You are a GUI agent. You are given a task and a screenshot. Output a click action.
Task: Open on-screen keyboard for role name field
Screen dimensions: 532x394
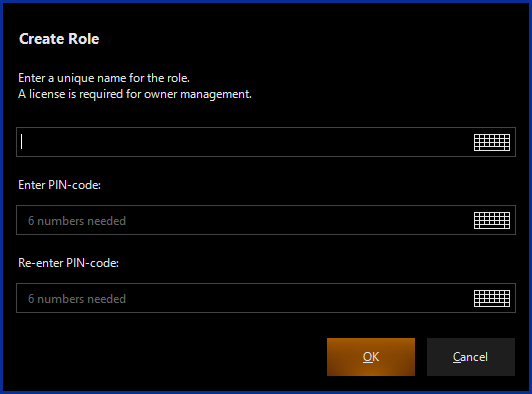tap(492, 142)
